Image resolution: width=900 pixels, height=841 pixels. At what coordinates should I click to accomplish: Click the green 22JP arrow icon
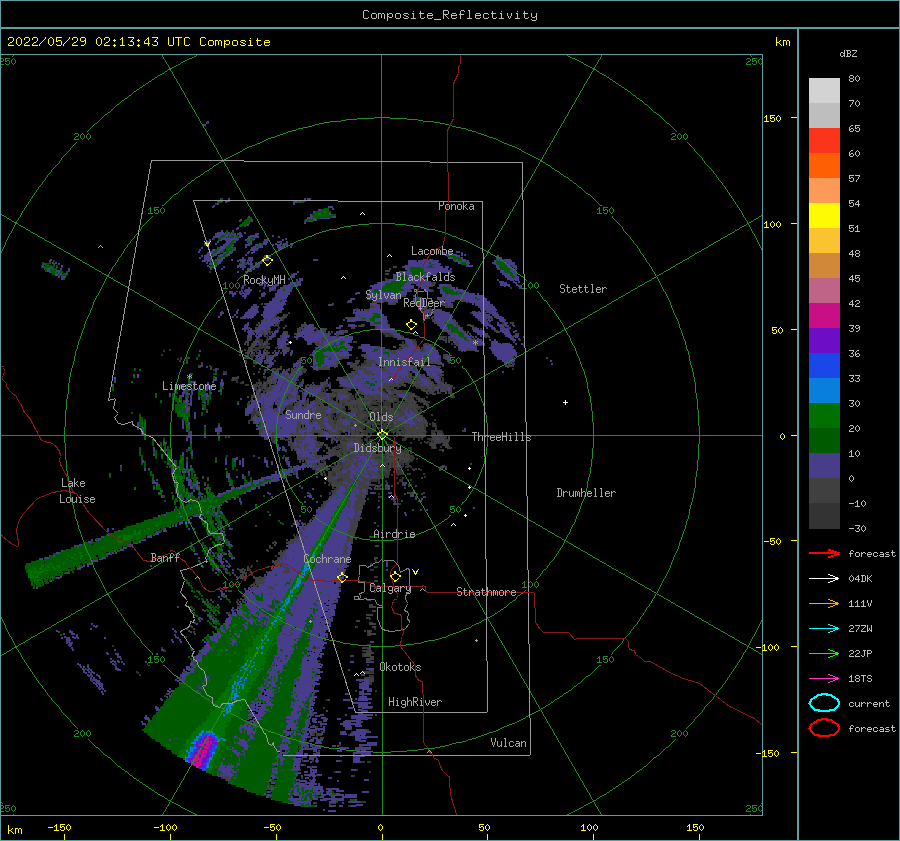[824, 653]
